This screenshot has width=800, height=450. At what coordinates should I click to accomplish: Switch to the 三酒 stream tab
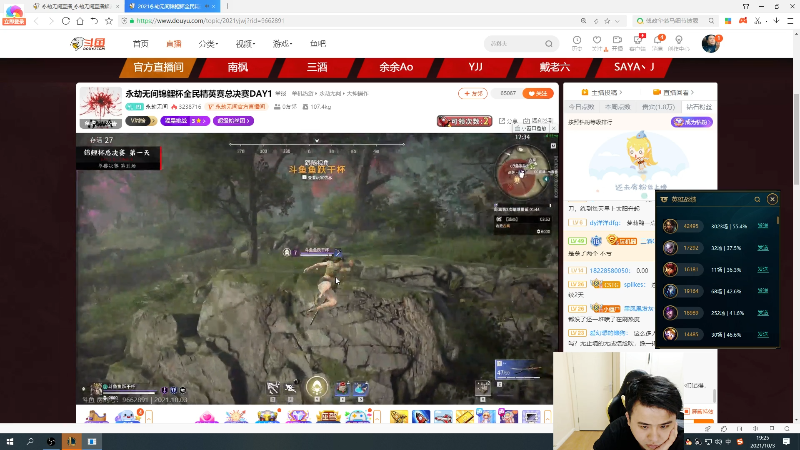point(317,67)
